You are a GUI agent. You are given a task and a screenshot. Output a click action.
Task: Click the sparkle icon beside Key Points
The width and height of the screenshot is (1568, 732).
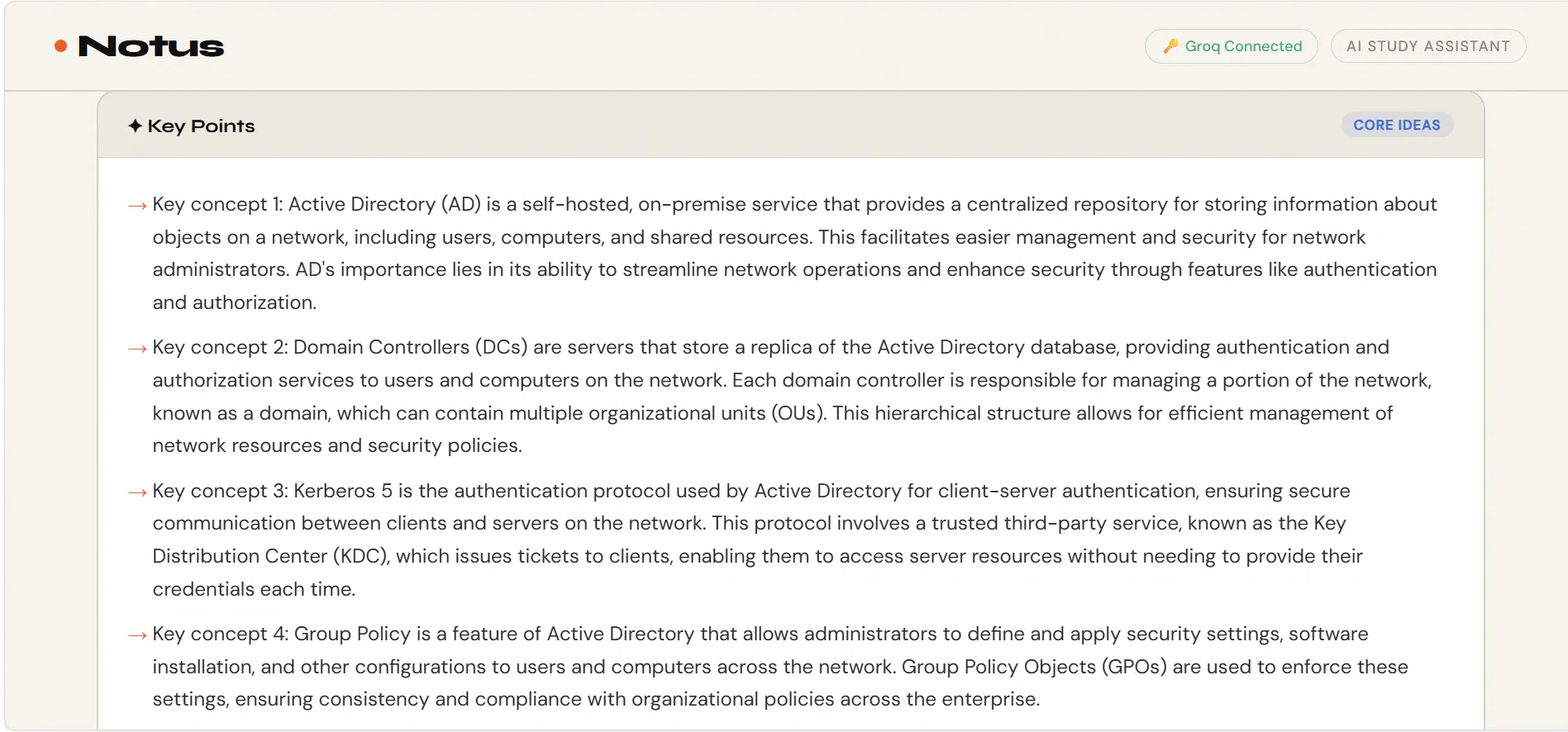(x=136, y=126)
